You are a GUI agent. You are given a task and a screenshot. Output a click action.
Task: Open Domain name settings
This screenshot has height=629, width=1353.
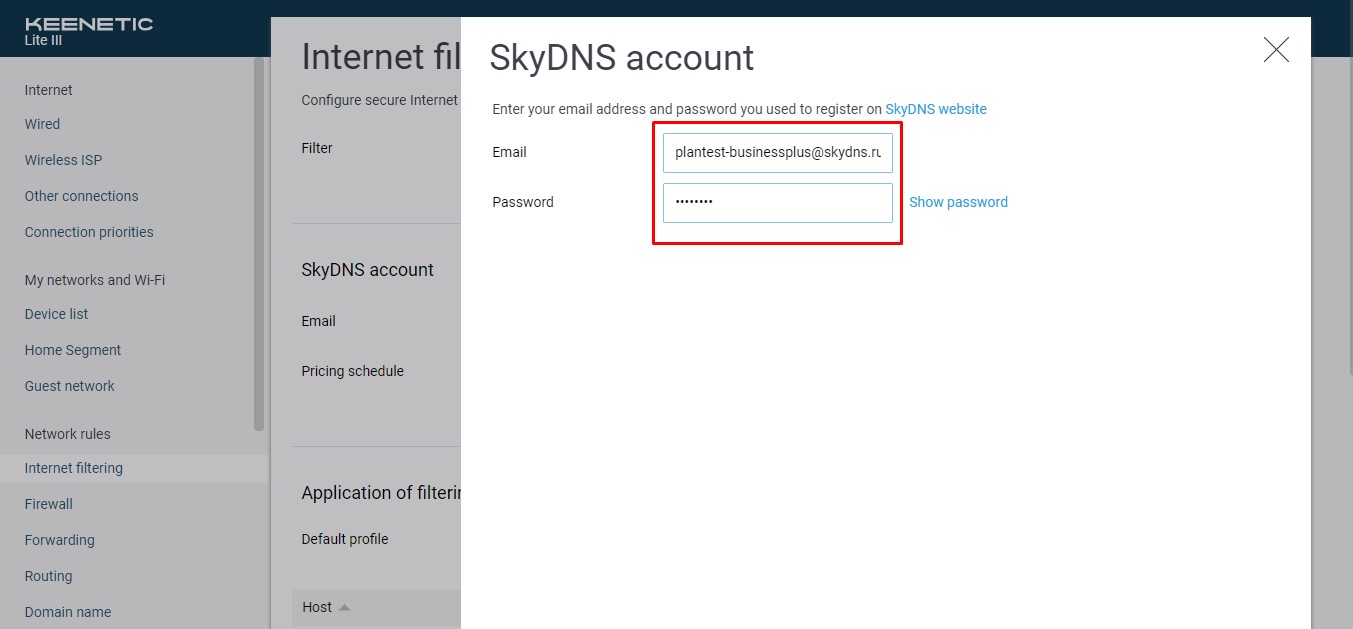pyautogui.click(x=68, y=612)
